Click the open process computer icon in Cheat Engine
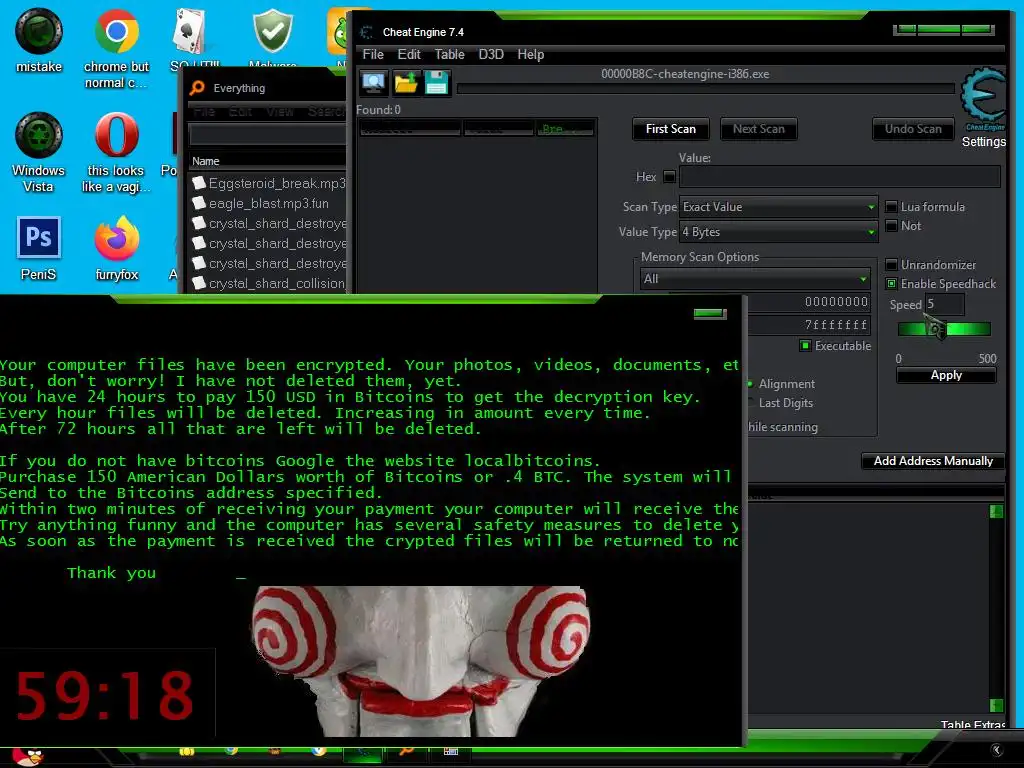This screenshot has width=1024, height=768. point(374,83)
